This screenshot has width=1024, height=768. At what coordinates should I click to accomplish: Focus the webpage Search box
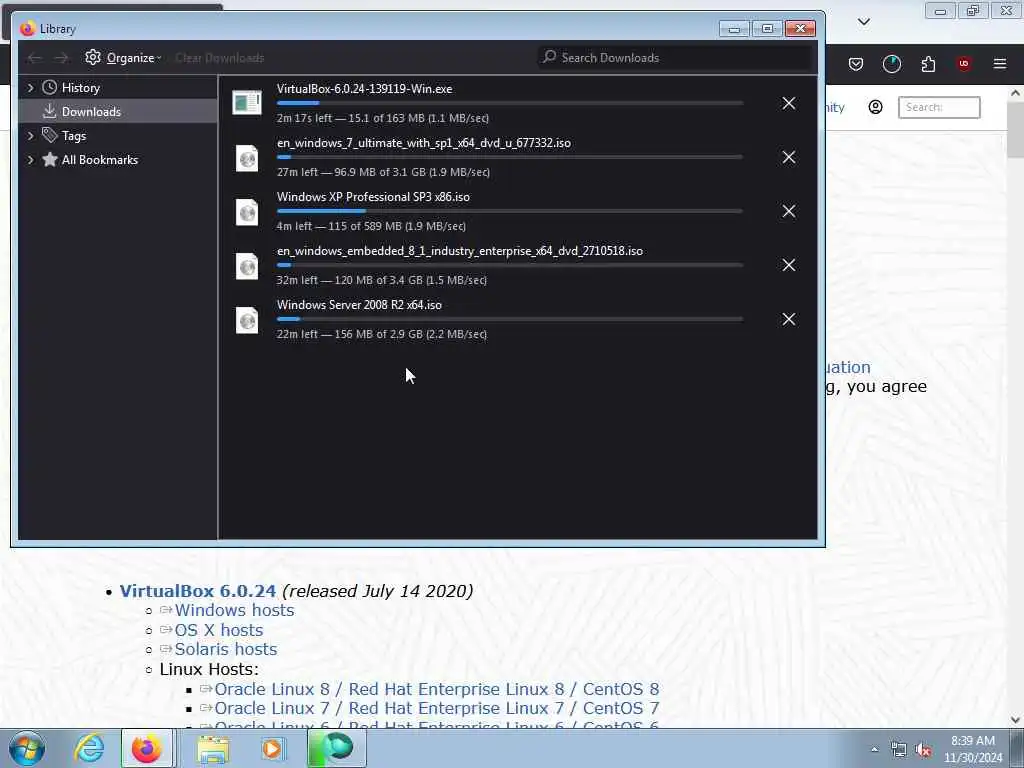pos(939,107)
